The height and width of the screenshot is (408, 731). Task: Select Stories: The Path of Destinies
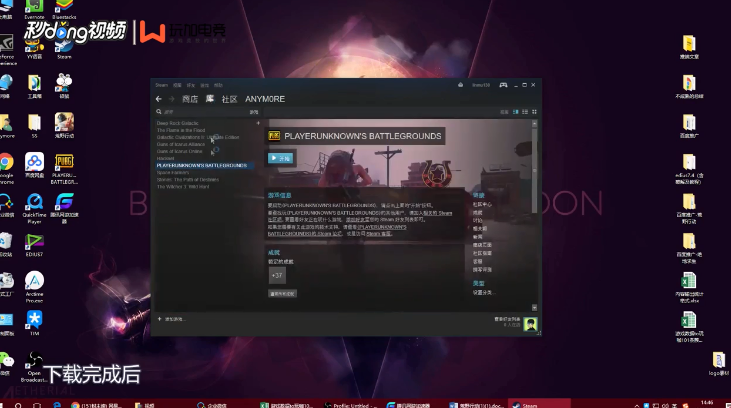pyautogui.click(x=188, y=180)
